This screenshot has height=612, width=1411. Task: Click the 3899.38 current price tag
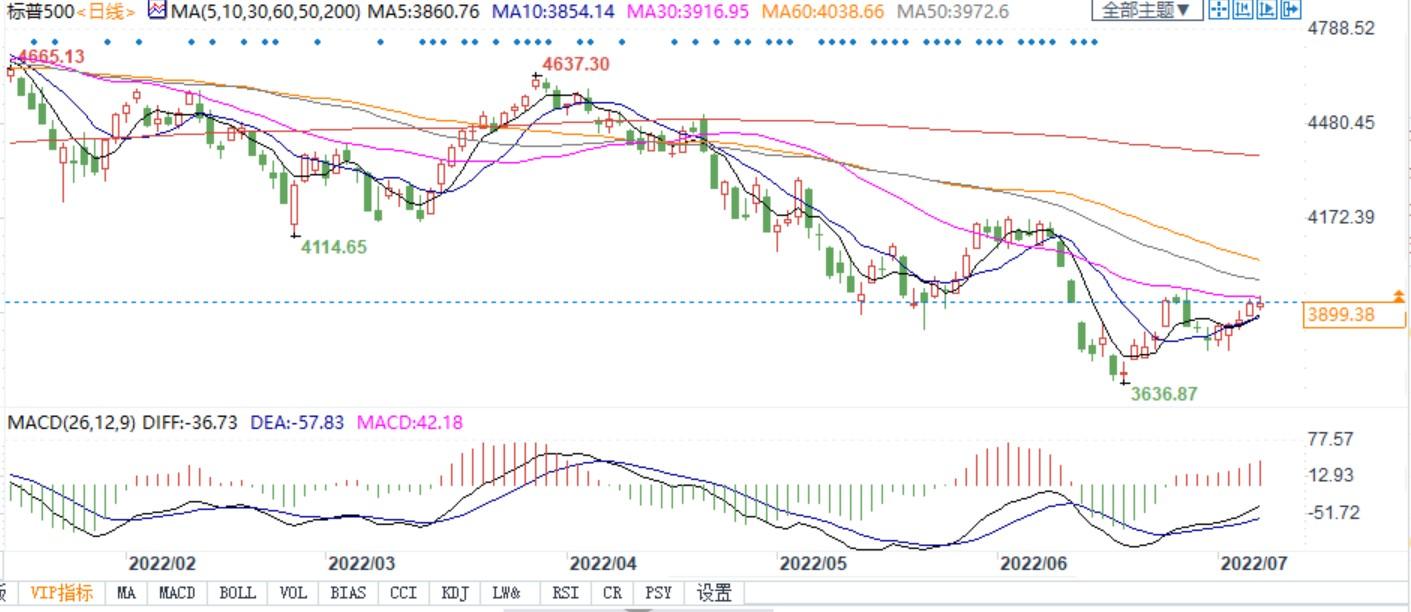pos(1354,316)
